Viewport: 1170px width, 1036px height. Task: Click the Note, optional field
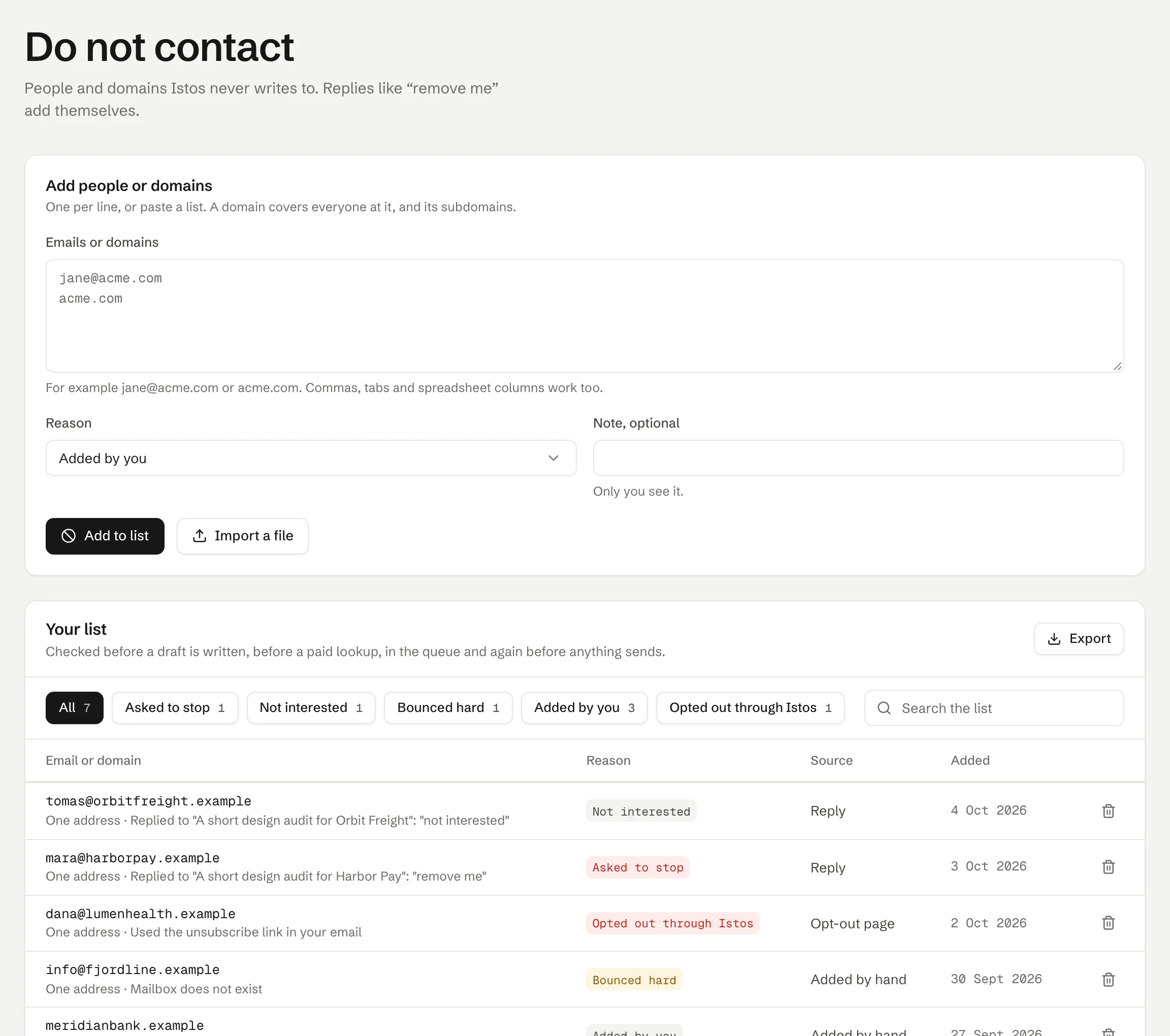[858, 458]
